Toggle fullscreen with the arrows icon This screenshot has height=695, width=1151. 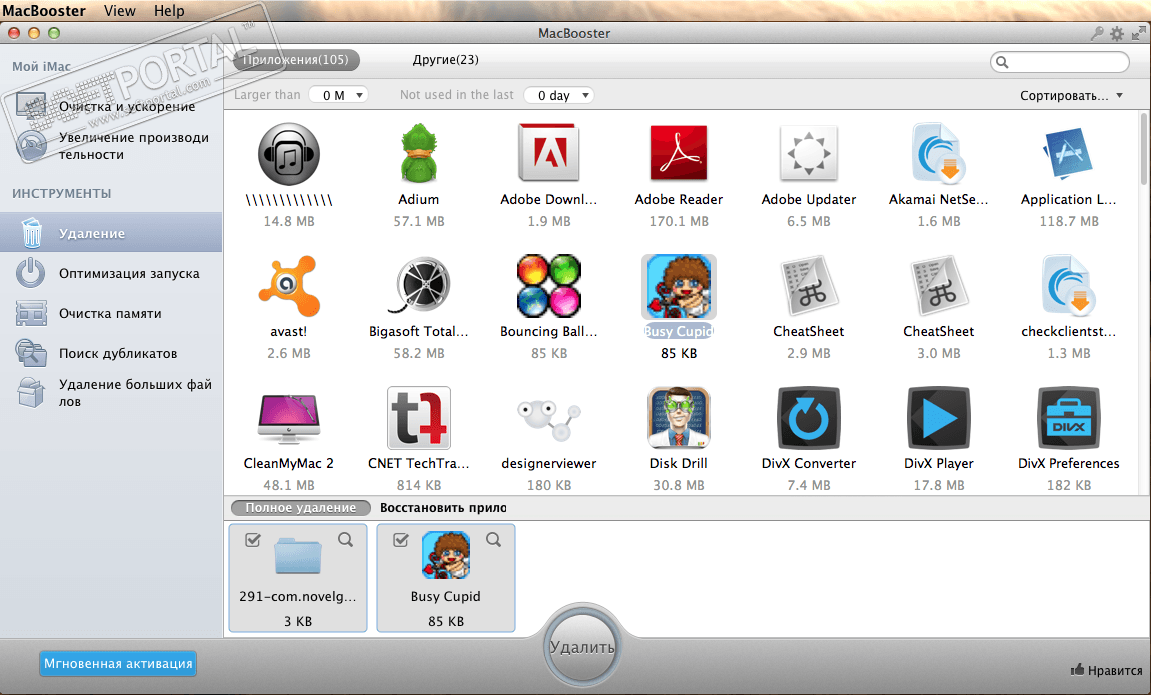[1139, 33]
